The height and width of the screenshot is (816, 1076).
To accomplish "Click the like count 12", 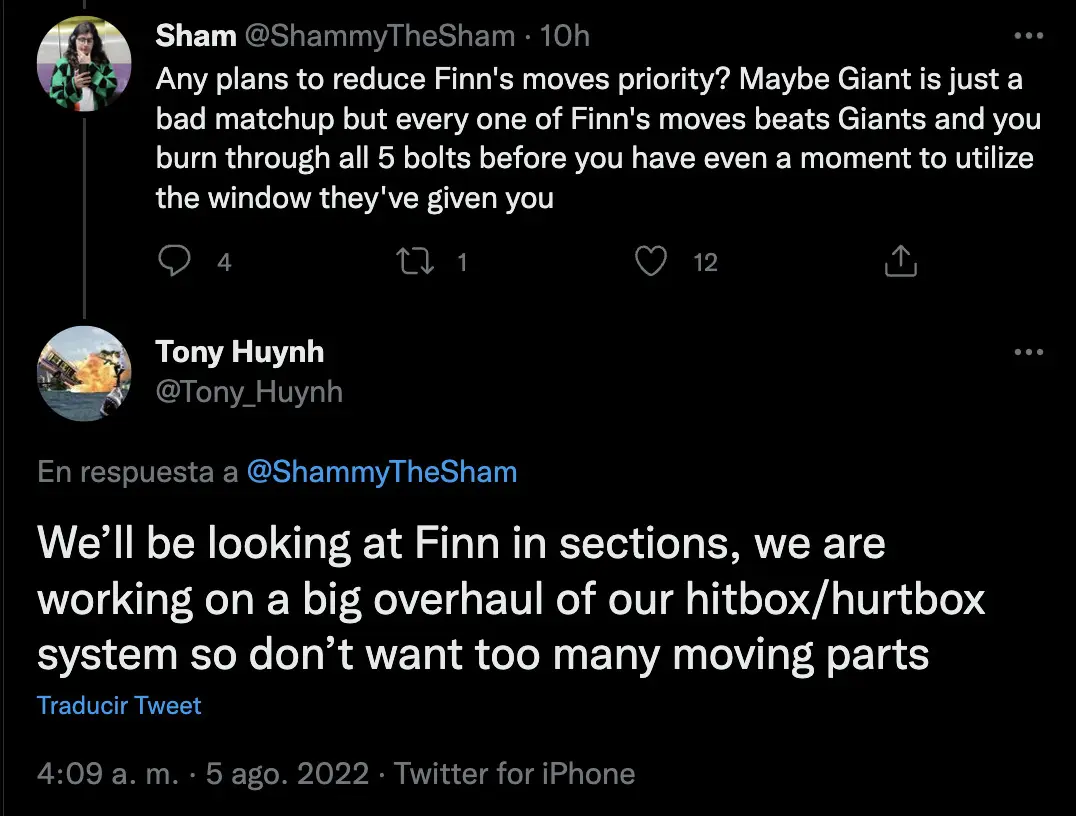I will coord(705,262).
